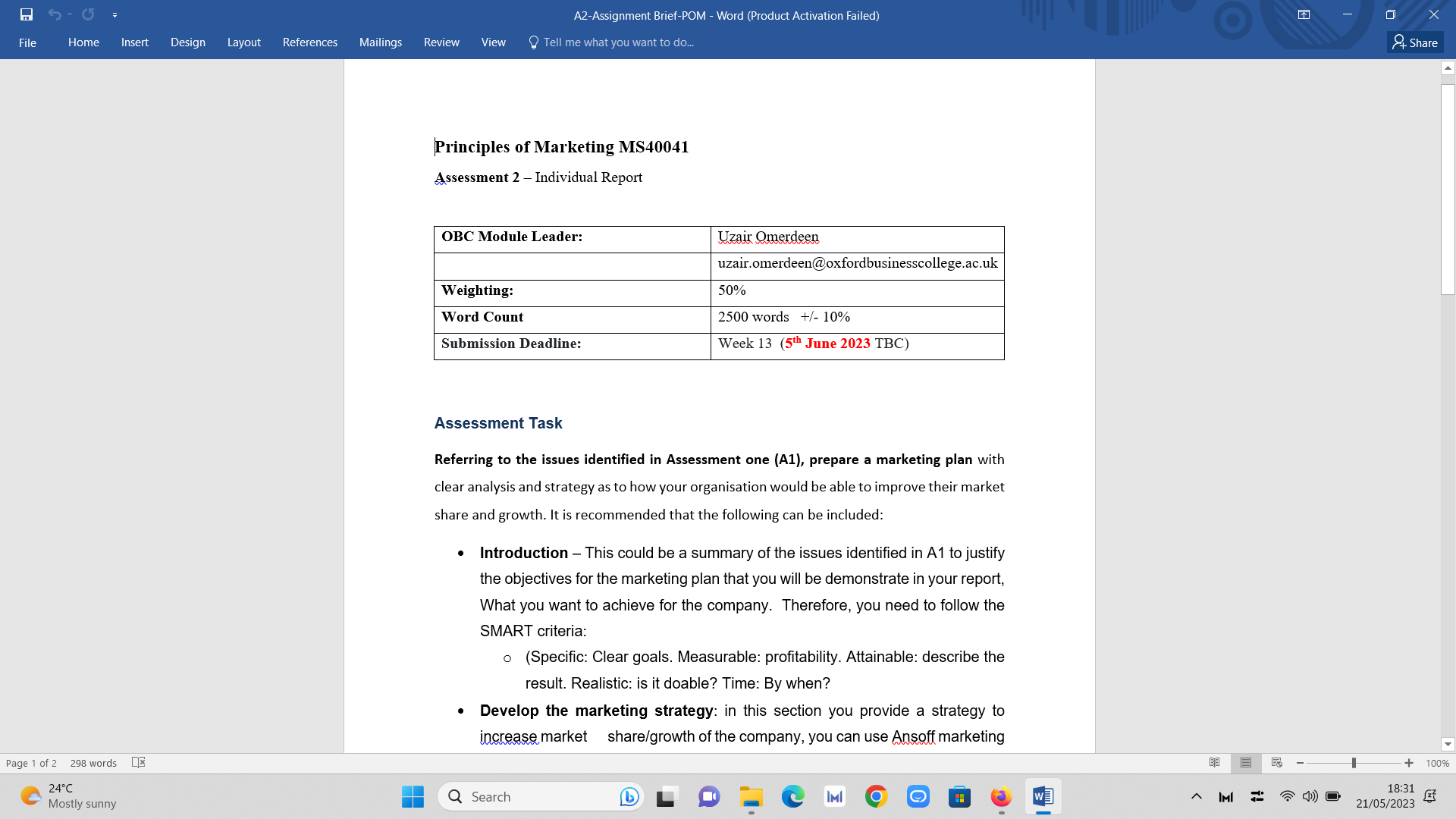This screenshot has height=819, width=1456.
Task: Click the Principles of Marketing MS40041 title
Action: pos(561,146)
